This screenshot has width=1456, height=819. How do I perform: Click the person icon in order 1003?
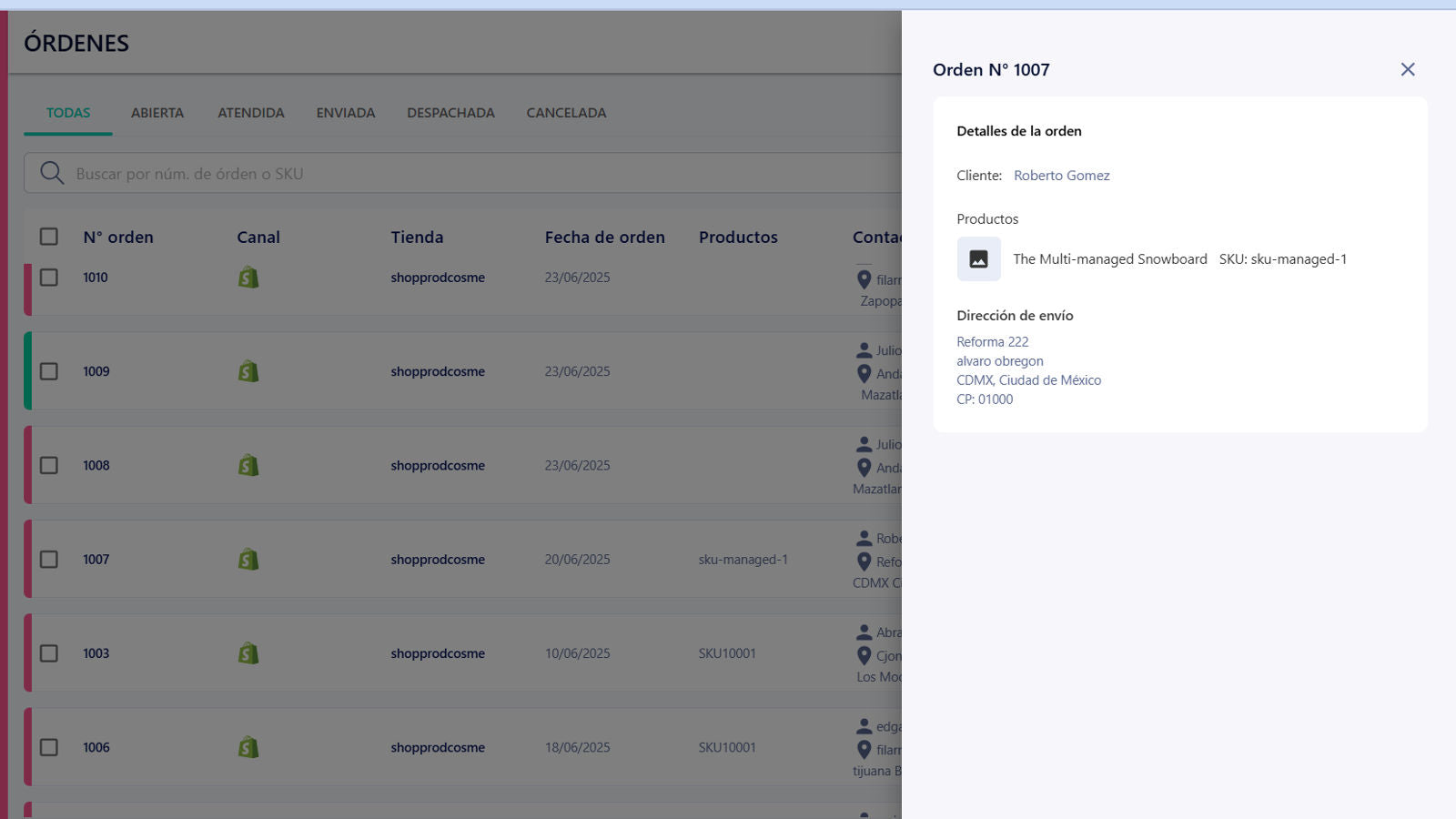864,632
